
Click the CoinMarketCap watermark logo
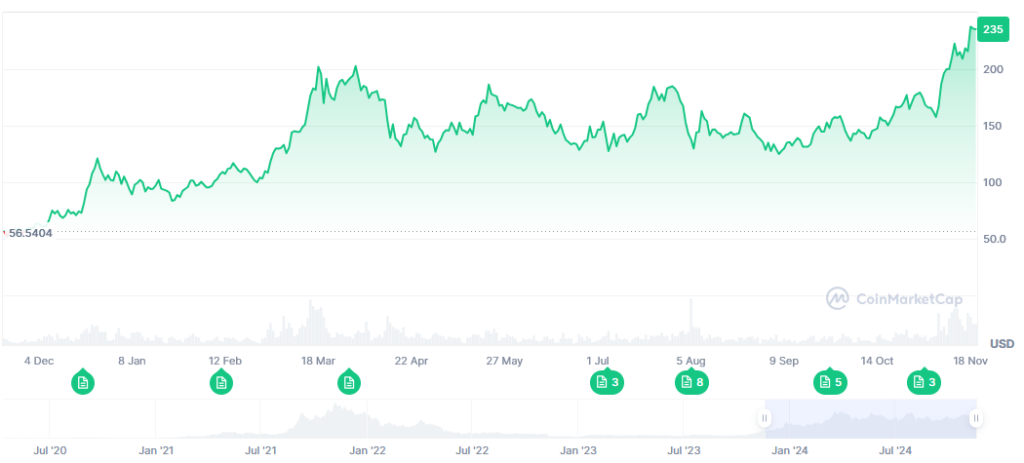pyautogui.click(x=880, y=297)
